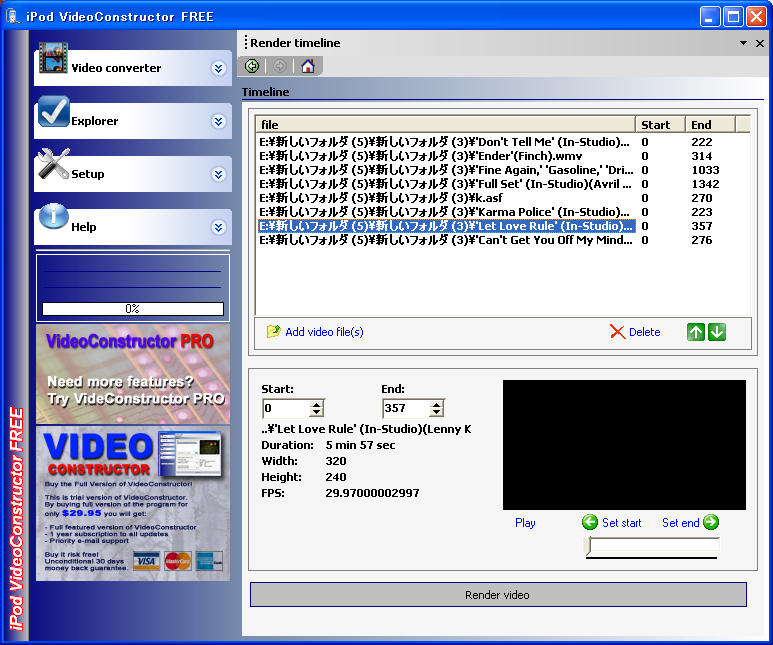
Task: Increase the End value spinner
Action: point(436,404)
